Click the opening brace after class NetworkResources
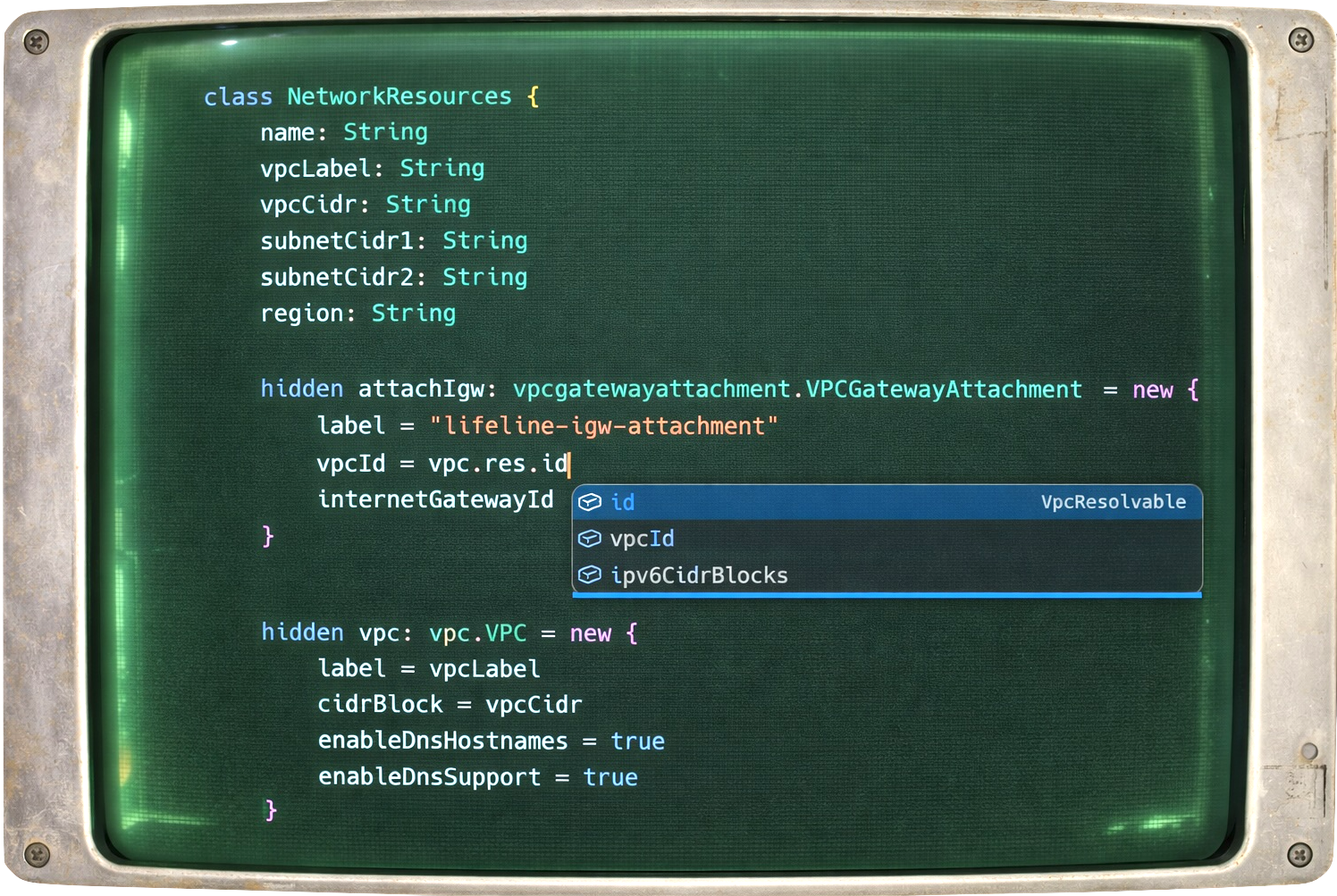 [x=534, y=96]
